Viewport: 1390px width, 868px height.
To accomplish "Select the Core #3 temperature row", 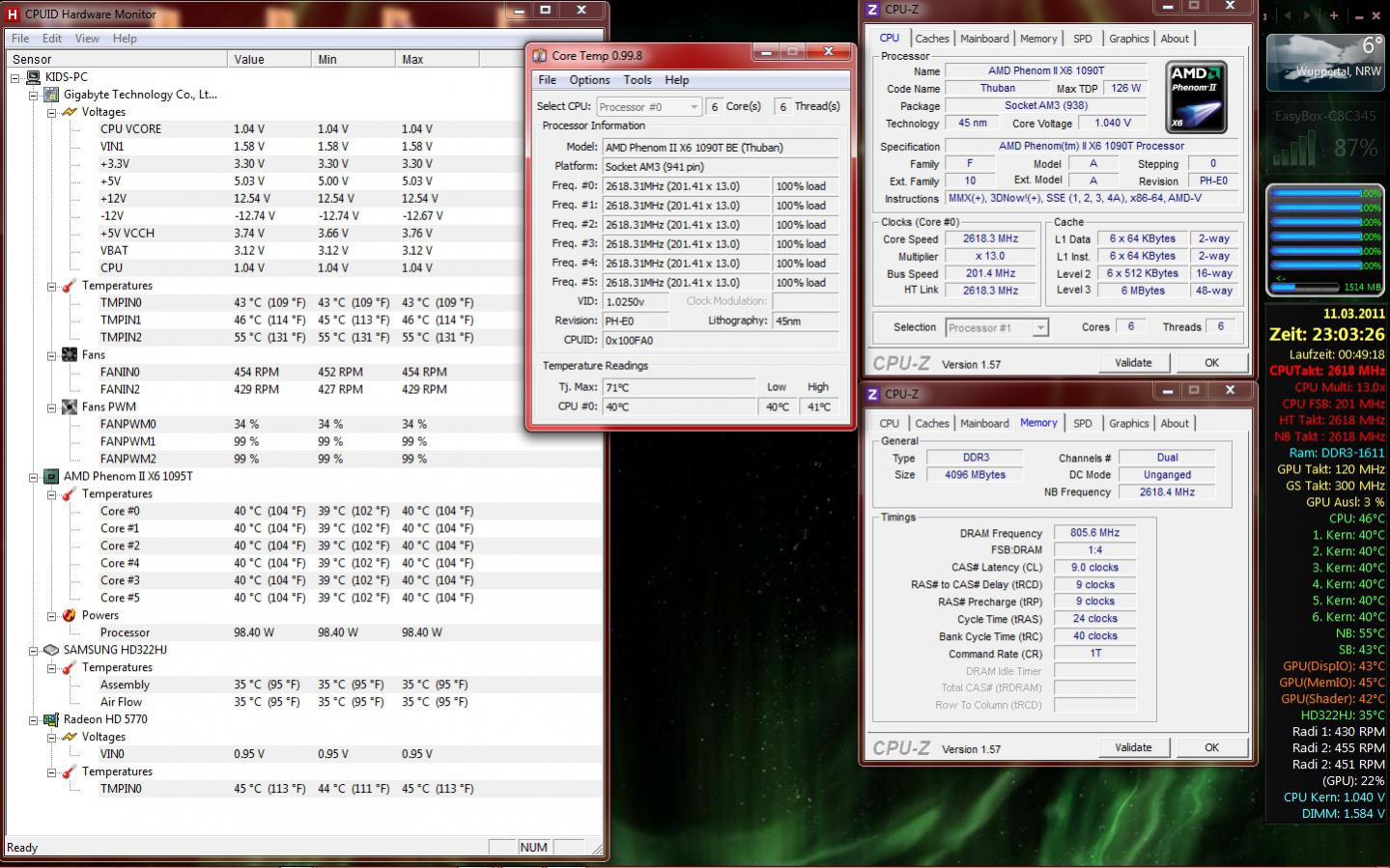I will (x=302, y=581).
